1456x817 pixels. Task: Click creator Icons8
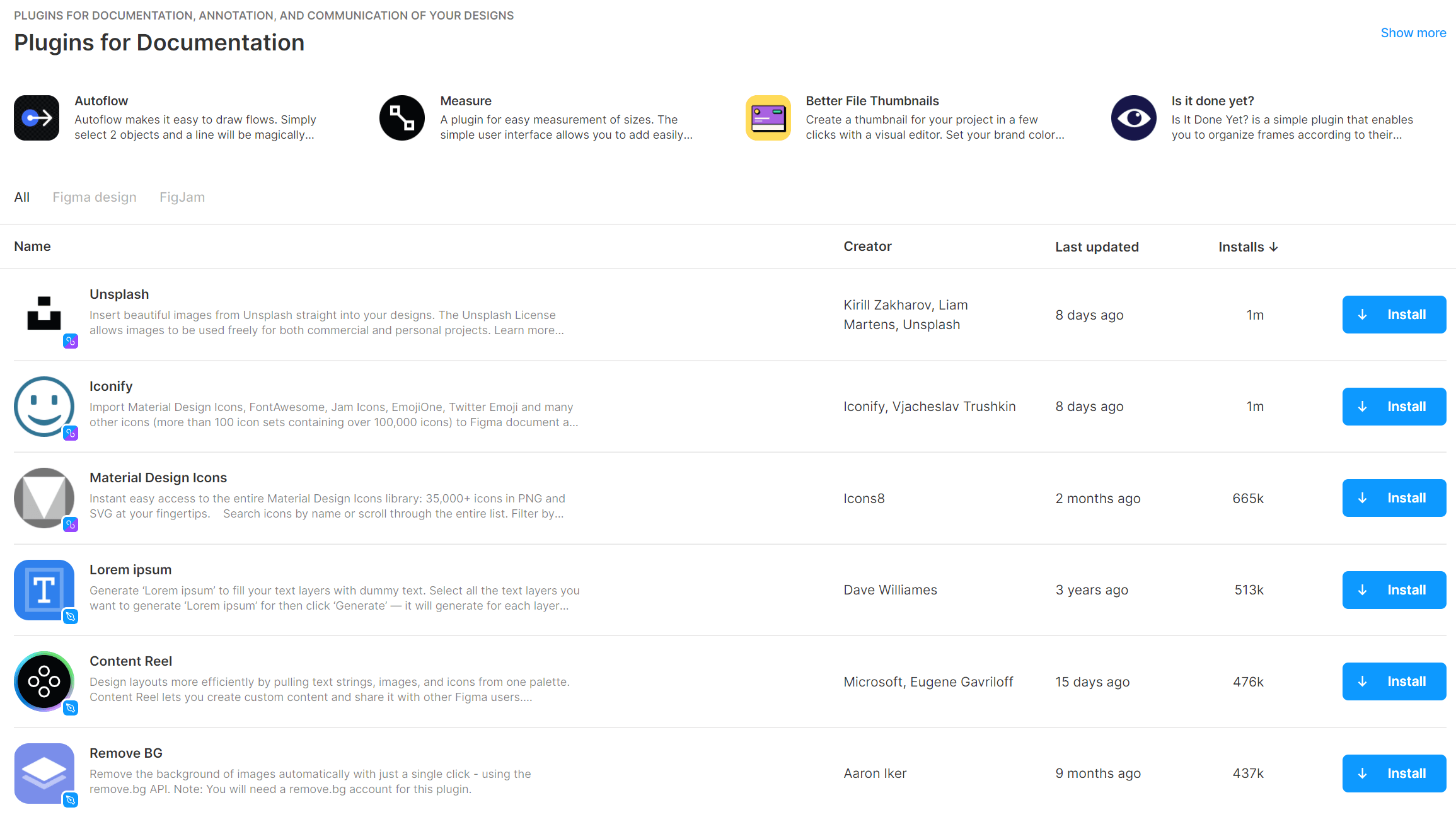click(864, 499)
